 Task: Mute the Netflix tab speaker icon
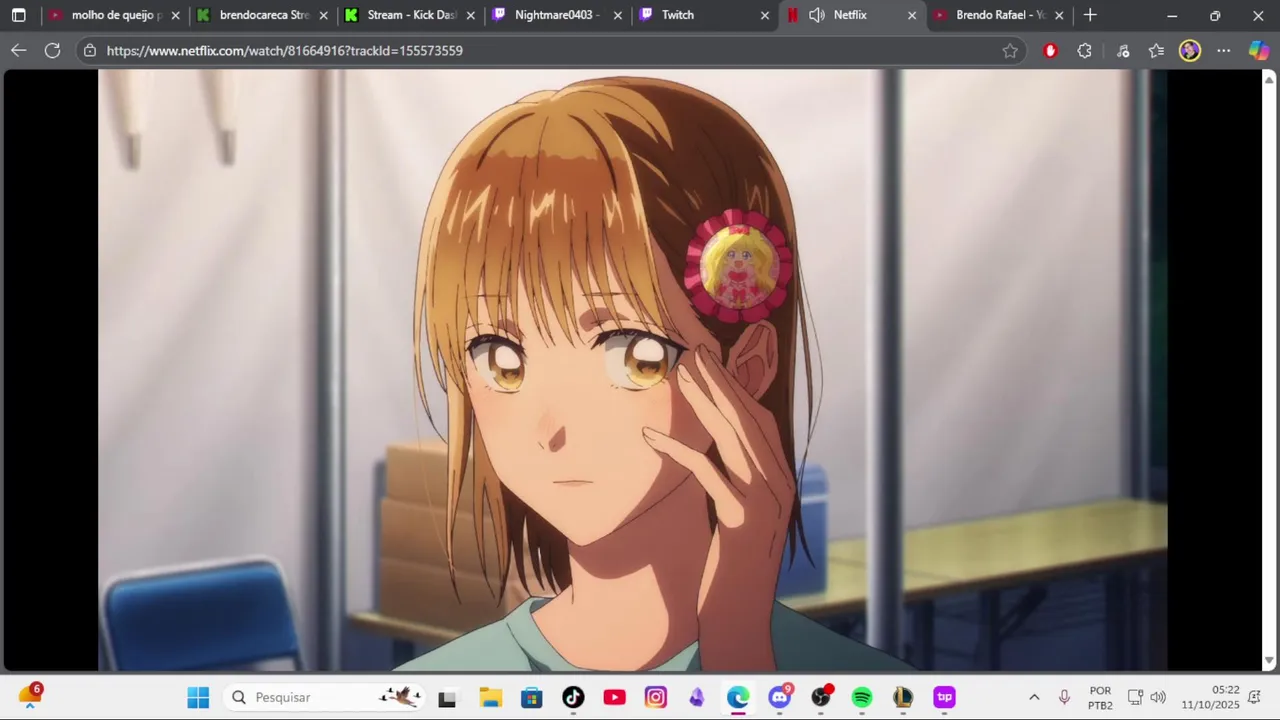816,15
